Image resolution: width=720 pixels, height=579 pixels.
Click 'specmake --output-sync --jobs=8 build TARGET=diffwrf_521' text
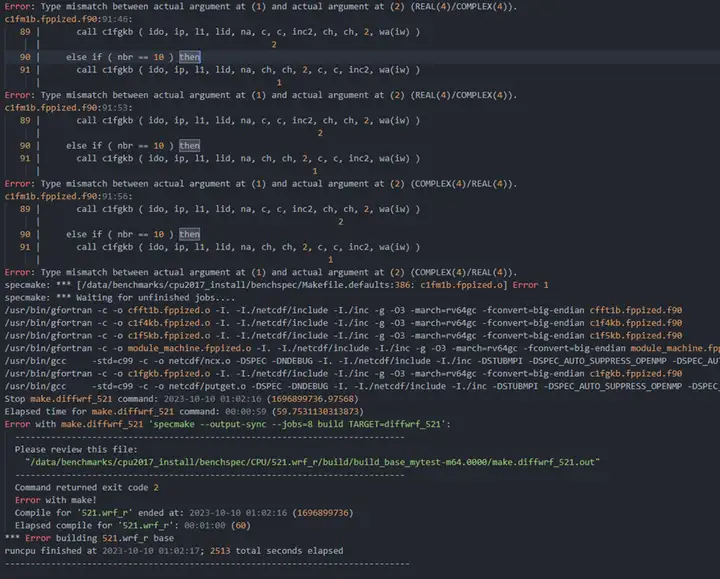click(x=297, y=424)
